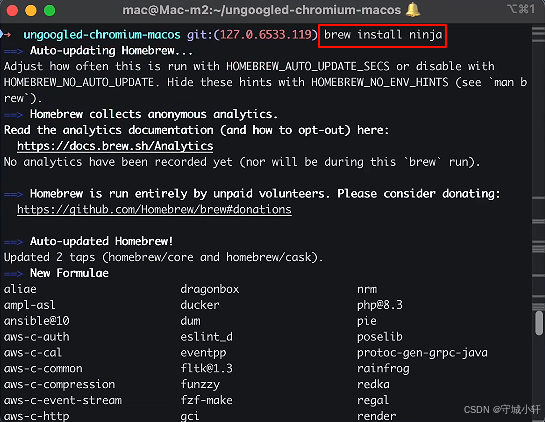Click the 'No analytics have been recorded yet' line
Viewport: 545px width, 422px height.
pyautogui.click(x=242, y=162)
